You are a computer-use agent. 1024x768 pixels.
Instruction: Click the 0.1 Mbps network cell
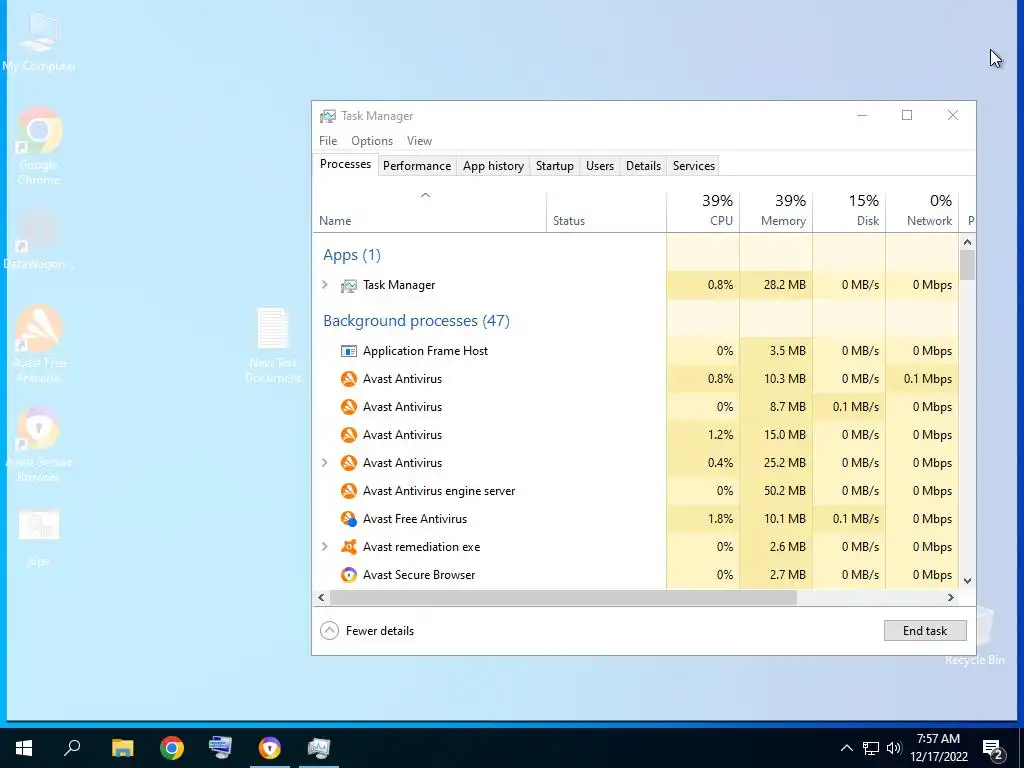pyautogui.click(x=923, y=379)
